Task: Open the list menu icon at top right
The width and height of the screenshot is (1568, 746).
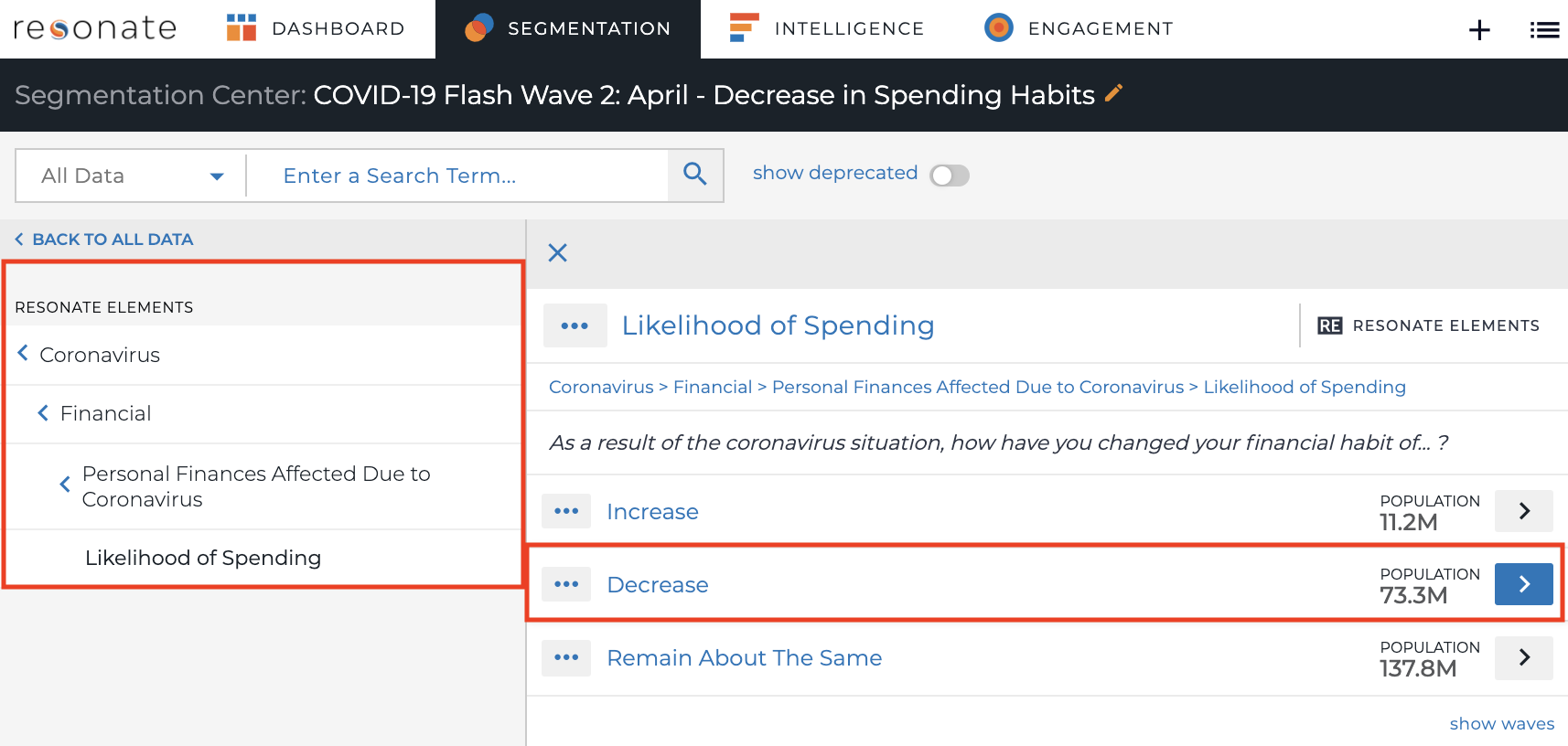Action: click(1544, 30)
